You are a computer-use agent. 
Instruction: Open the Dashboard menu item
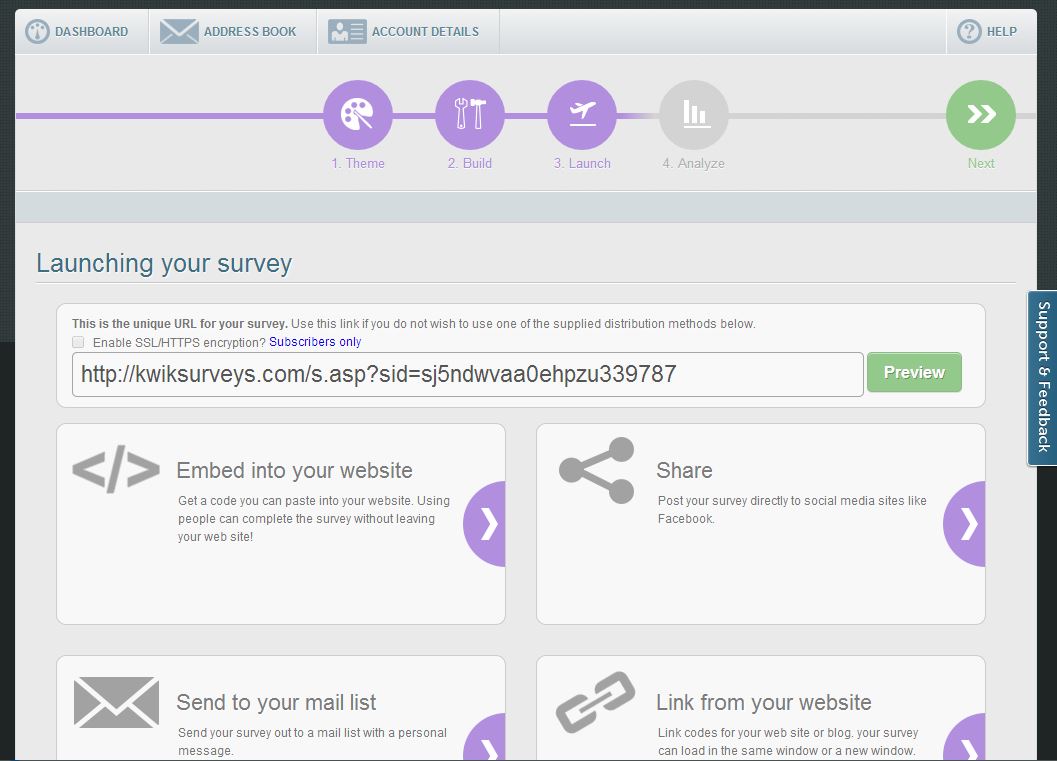point(78,32)
